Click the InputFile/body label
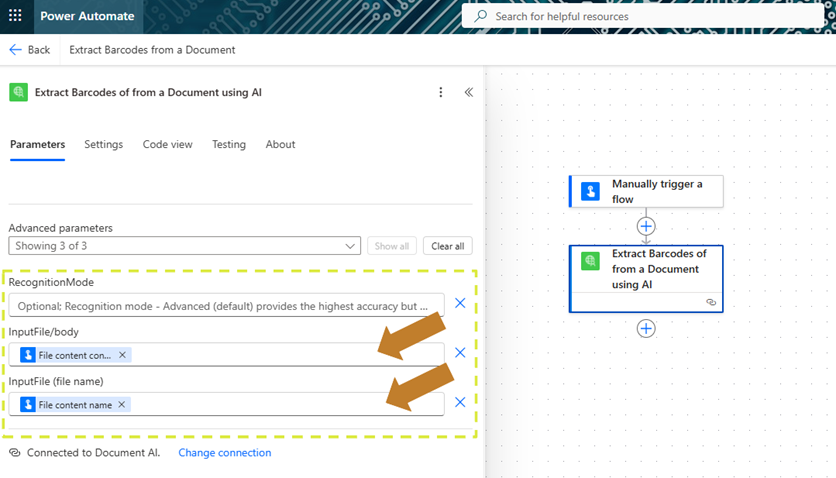 (x=44, y=332)
